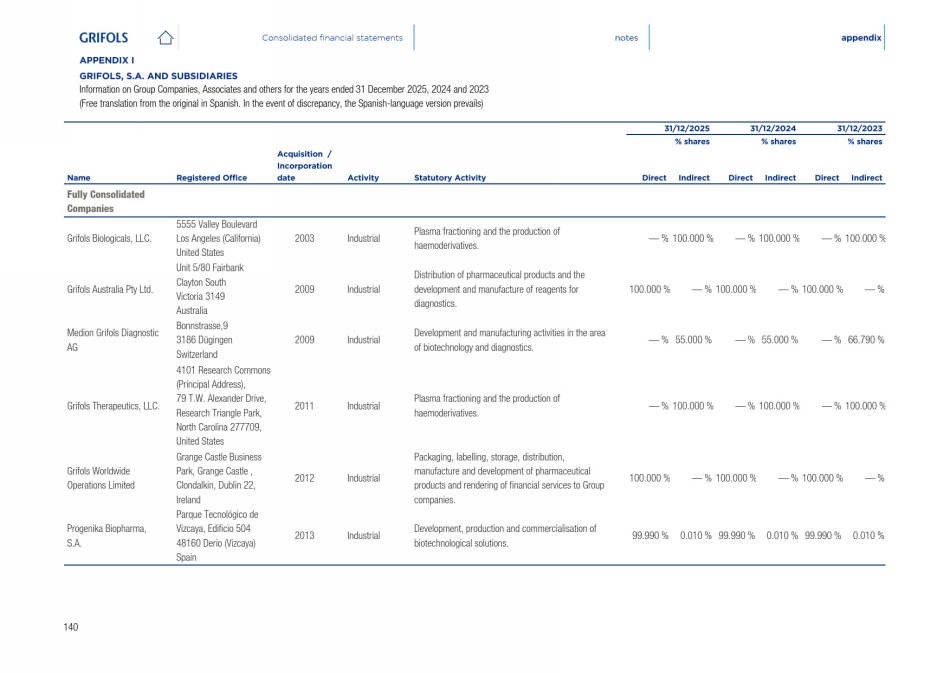
Task: Click the Statutory Activity column header
Action: [449, 178]
